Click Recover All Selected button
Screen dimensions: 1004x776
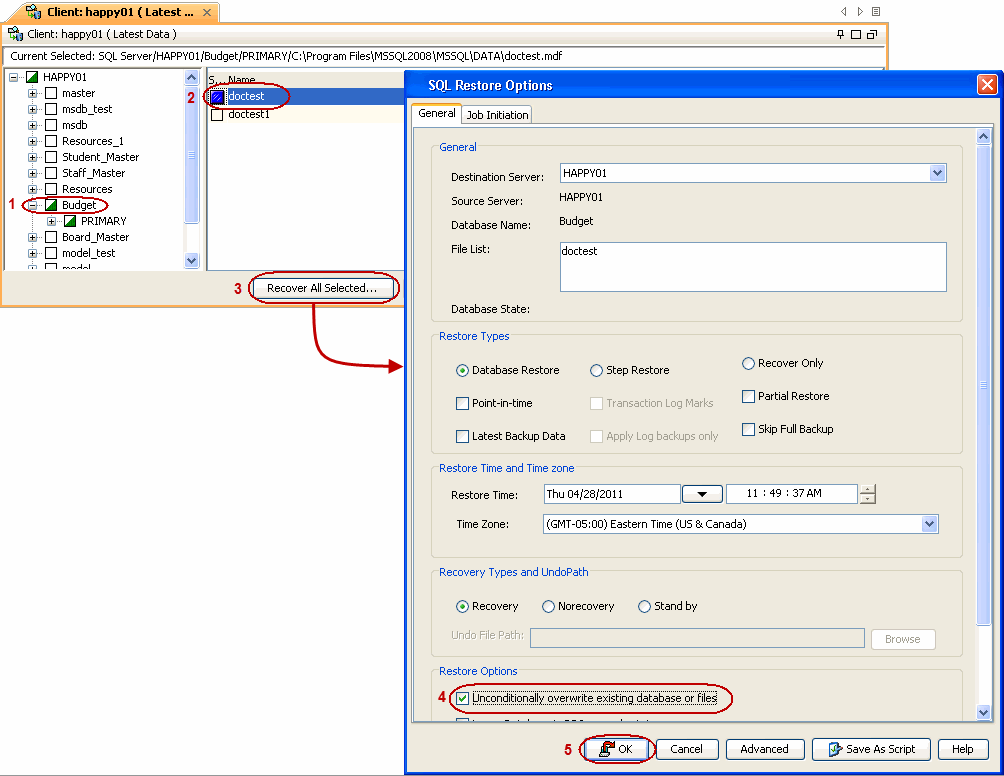pyautogui.click(x=322, y=288)
